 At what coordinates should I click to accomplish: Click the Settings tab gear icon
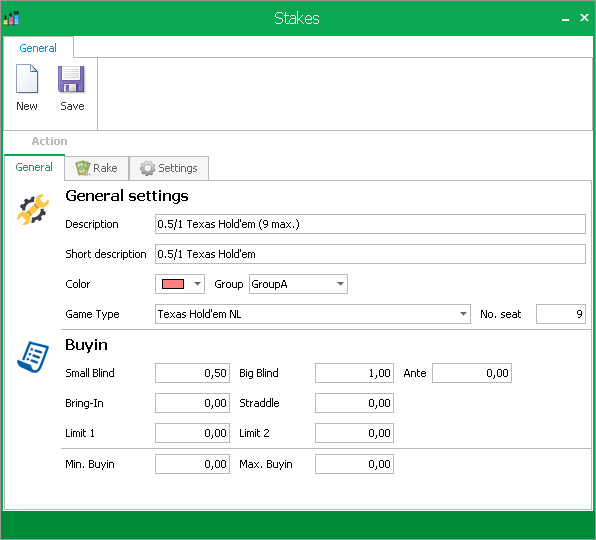(147, 168)
